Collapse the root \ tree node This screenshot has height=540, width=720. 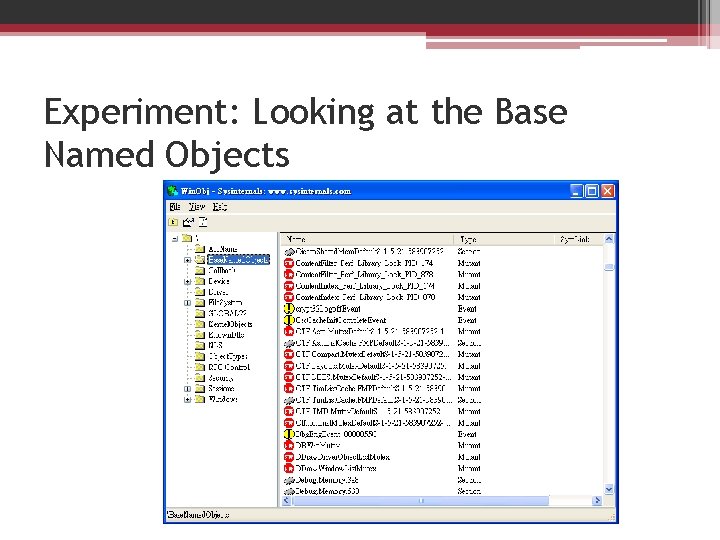[x=175, y=238]
